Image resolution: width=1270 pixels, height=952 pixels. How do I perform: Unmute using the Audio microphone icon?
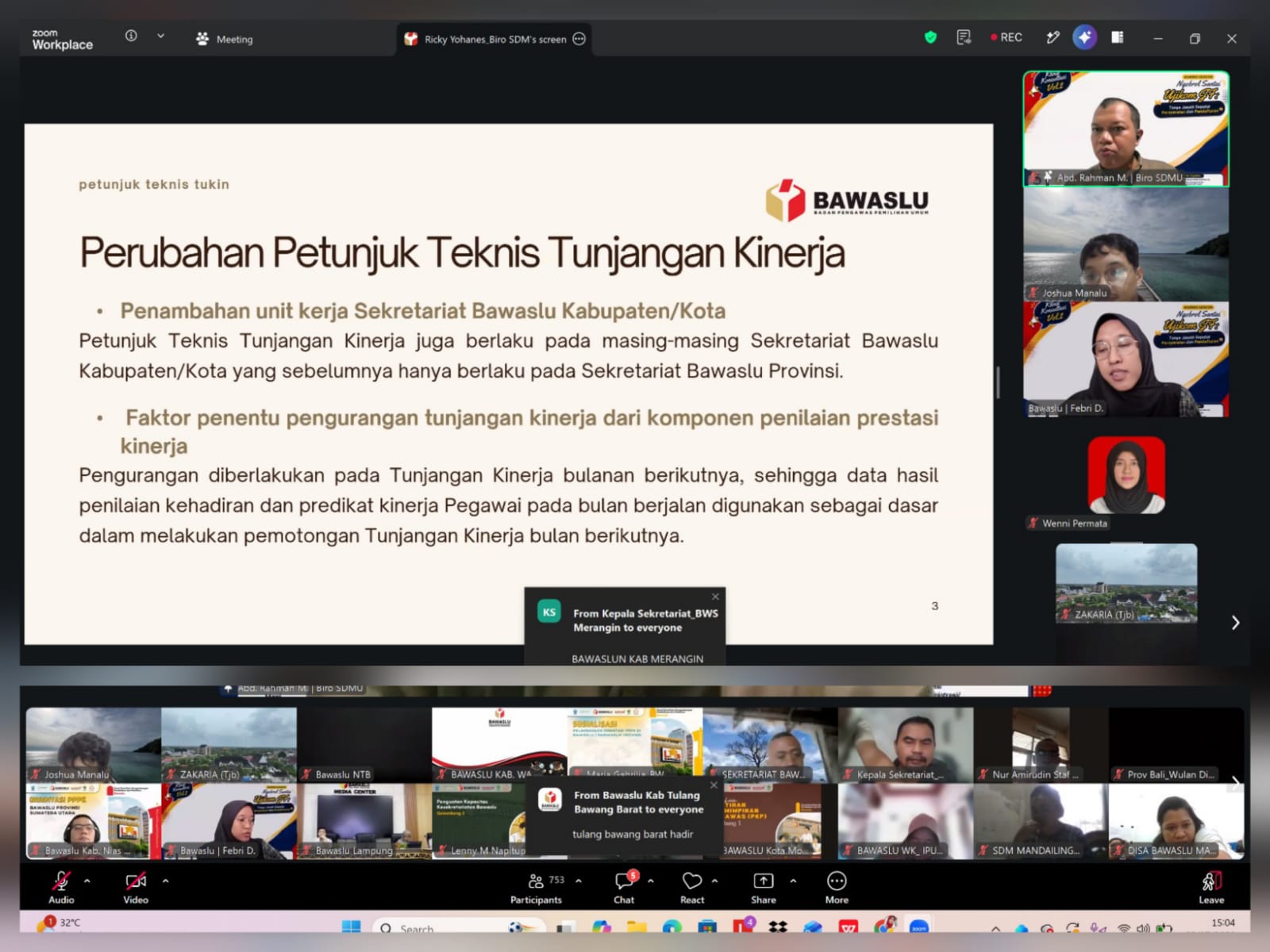point(61,882)
